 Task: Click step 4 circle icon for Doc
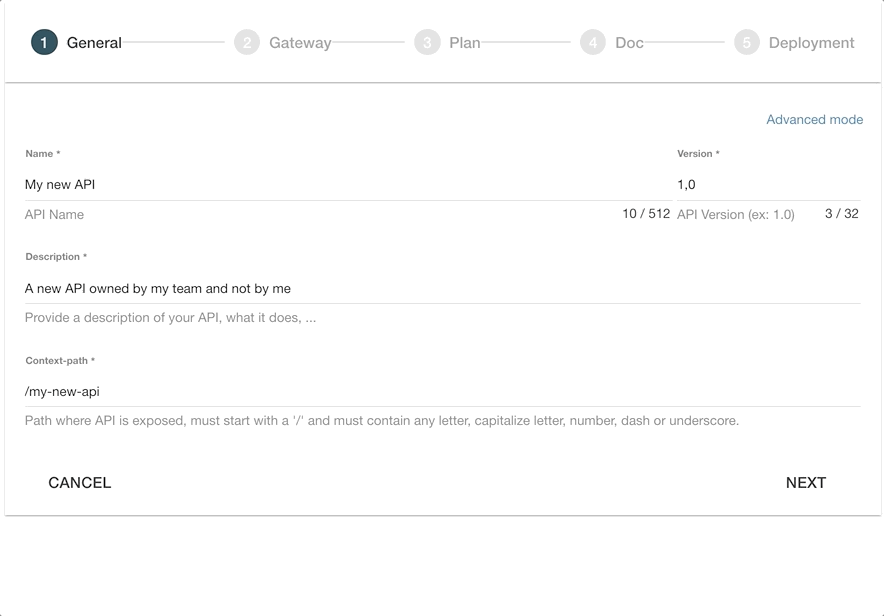tap(593, 42)
